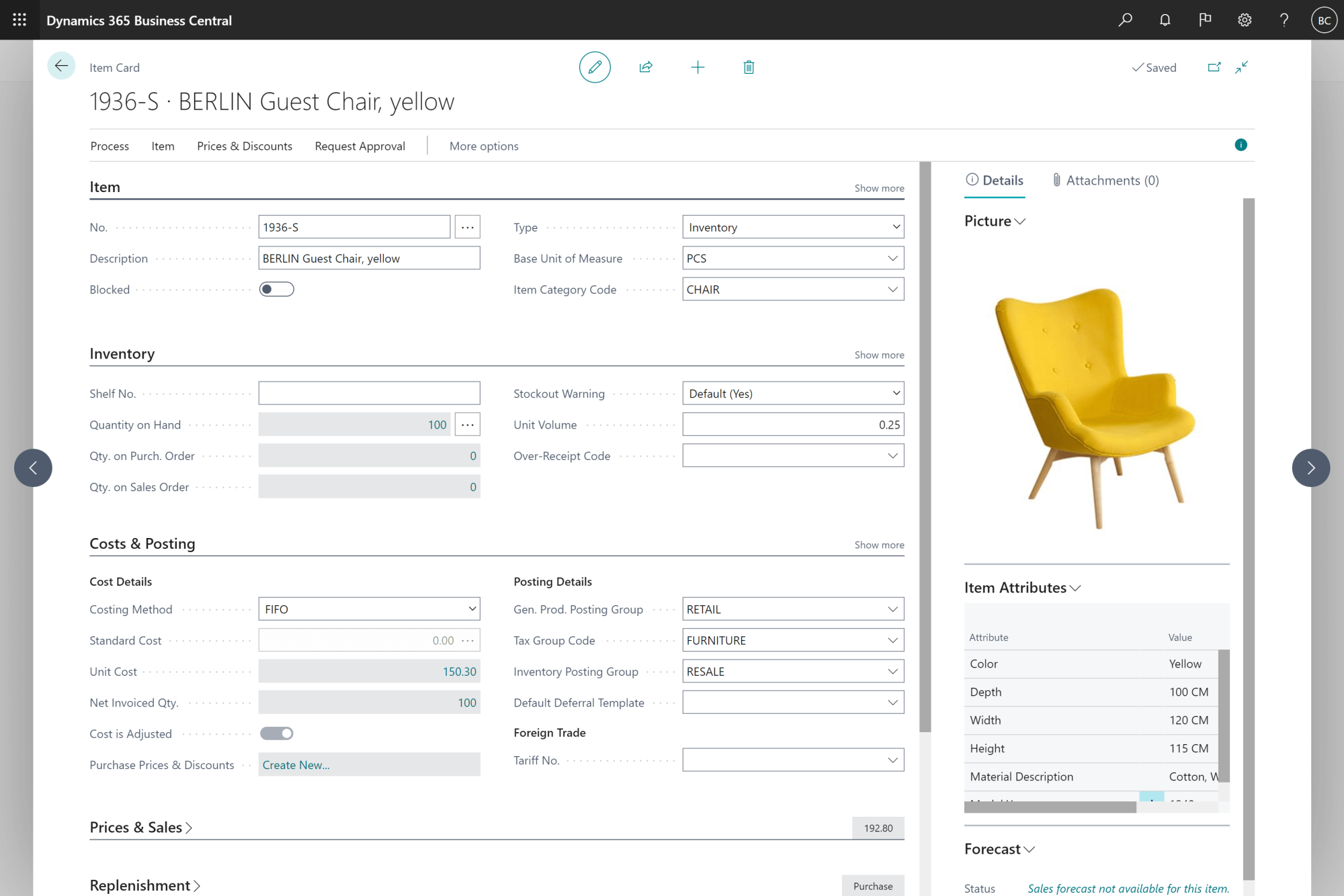Image resolution: width=1344 pixels, height=896 pixels.
Task: Switch to the Attachments tab
Action: [1105, 180]
